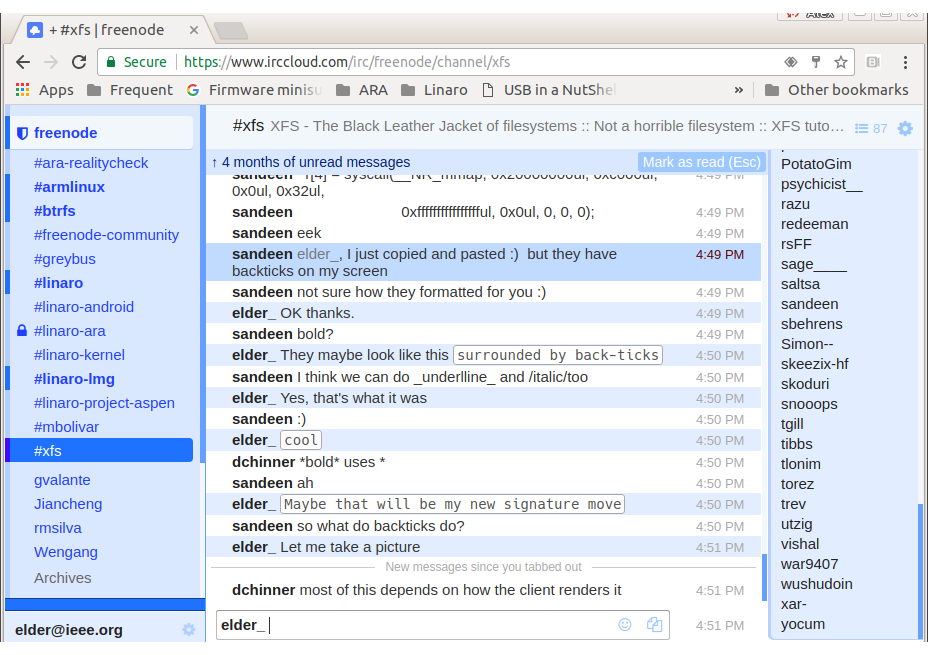Click the freenode shield icon
The height and width of the screenshot is (655, 928).
pos(22,133)
